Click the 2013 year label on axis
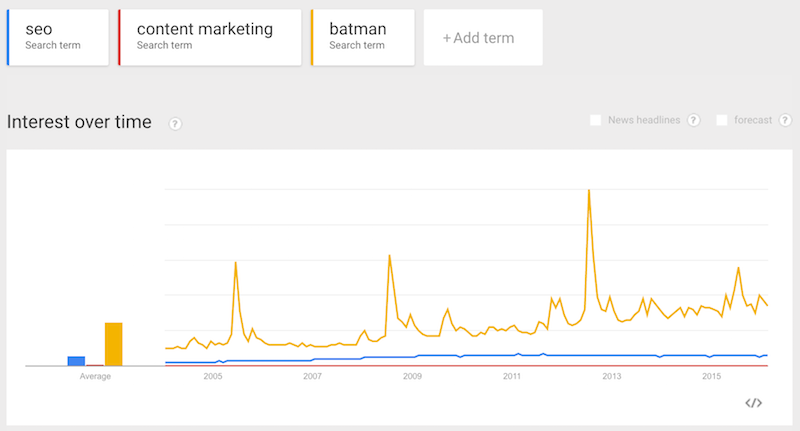Viewport: 800px width, 431px height. point(612,377)
